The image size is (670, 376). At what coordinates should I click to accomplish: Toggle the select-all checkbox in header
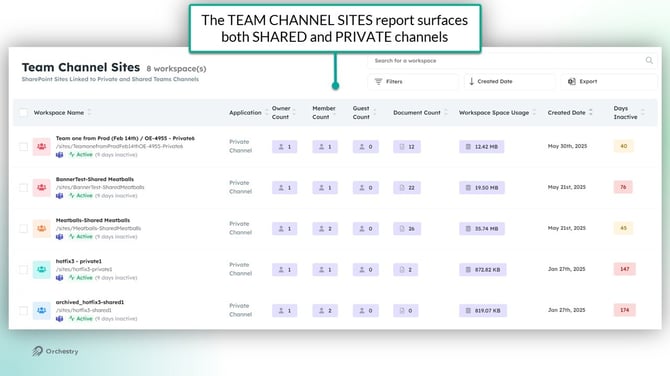coord(24,113)
